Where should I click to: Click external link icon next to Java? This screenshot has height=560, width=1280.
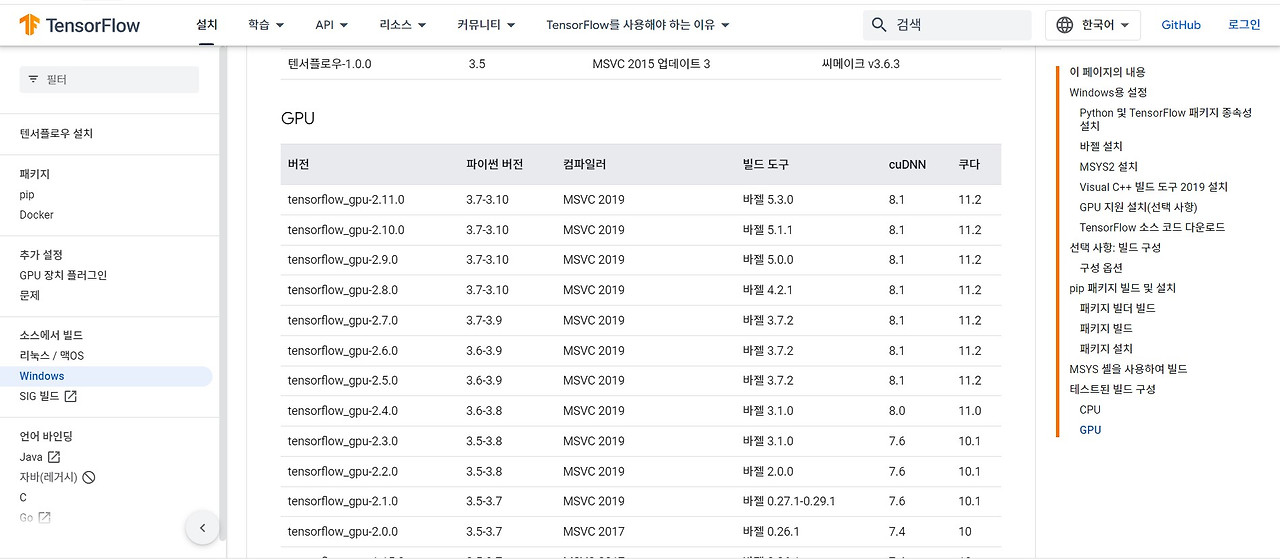coord(54,457)
